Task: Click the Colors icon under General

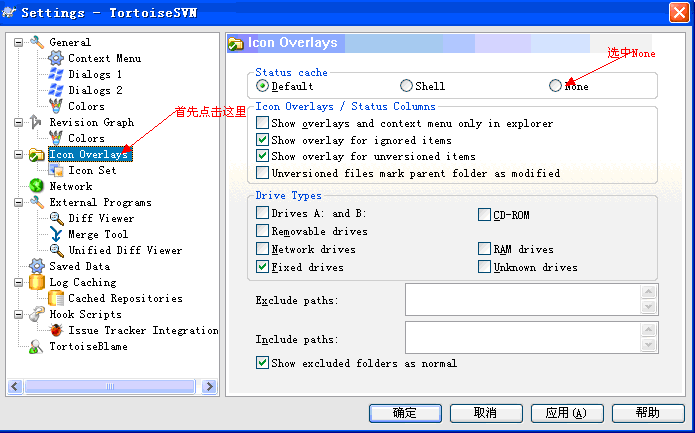Action: (56, 106)
